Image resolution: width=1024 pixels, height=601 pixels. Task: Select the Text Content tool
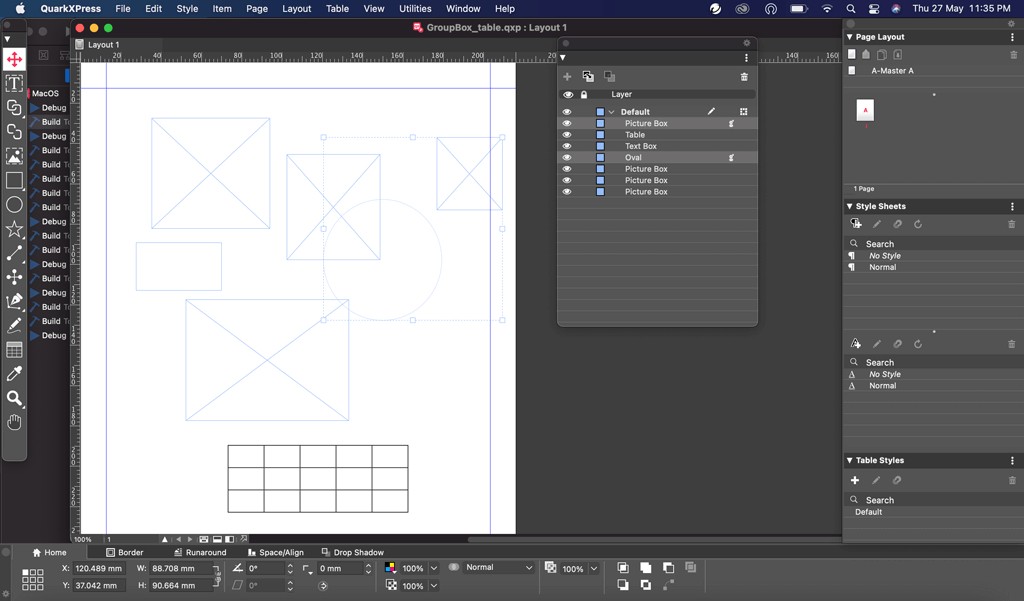(x=14, y=84)
